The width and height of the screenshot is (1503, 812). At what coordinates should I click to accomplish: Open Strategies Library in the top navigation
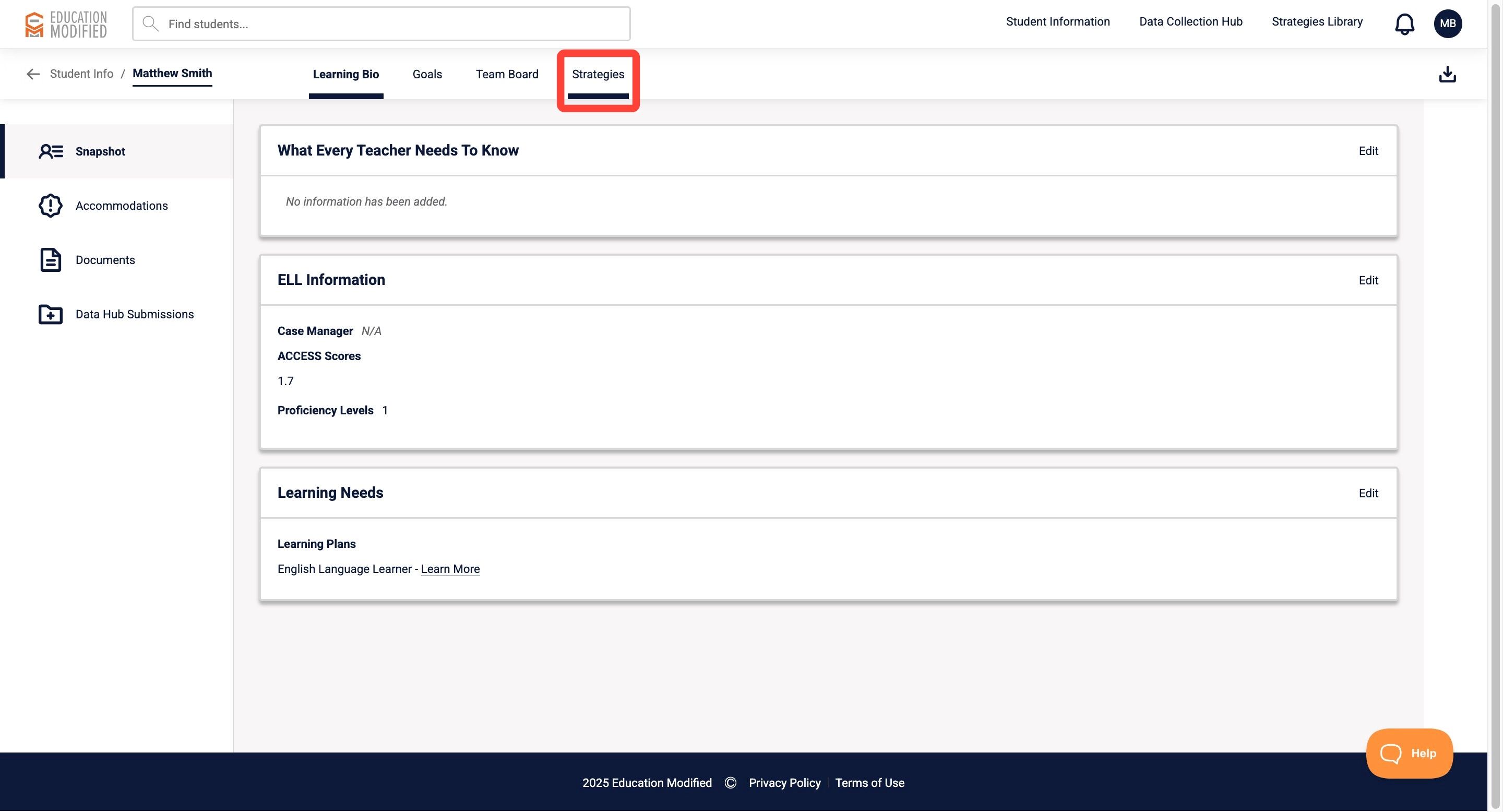[1317, 22]
